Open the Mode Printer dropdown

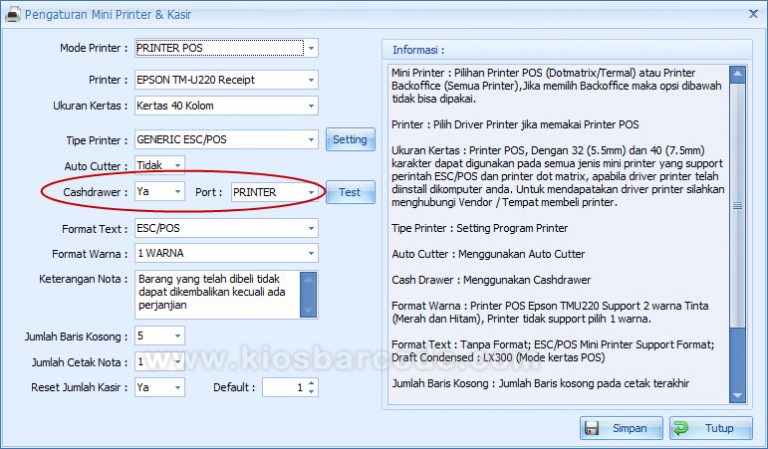tap(311, 48)
